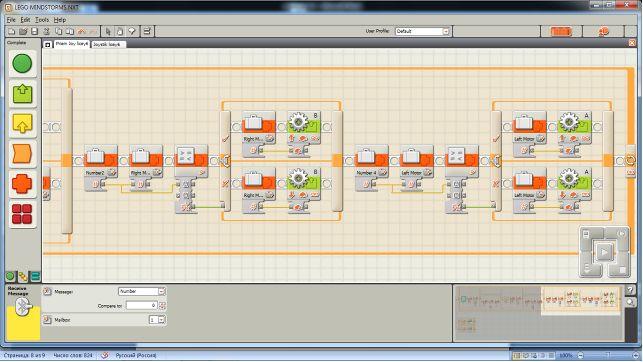643x362 pixels.
Task: Open the yellow Sensor block palette
Action: [22, 124]
